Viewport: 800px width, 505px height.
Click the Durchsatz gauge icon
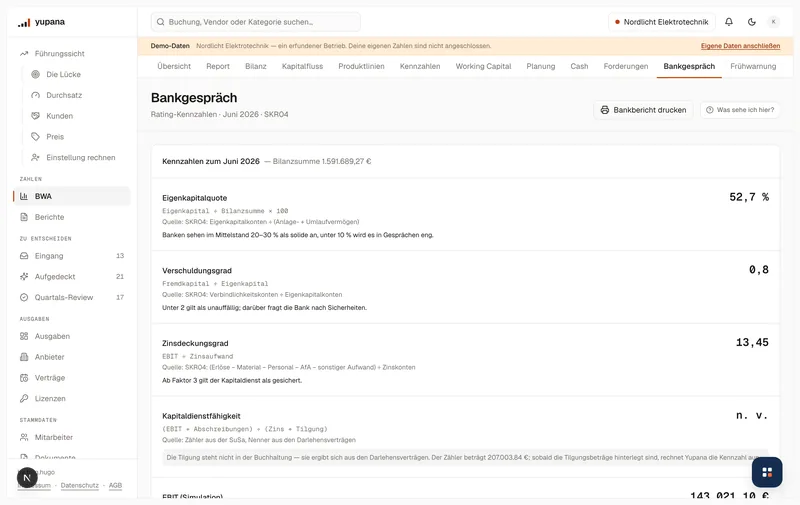(35, 95)
